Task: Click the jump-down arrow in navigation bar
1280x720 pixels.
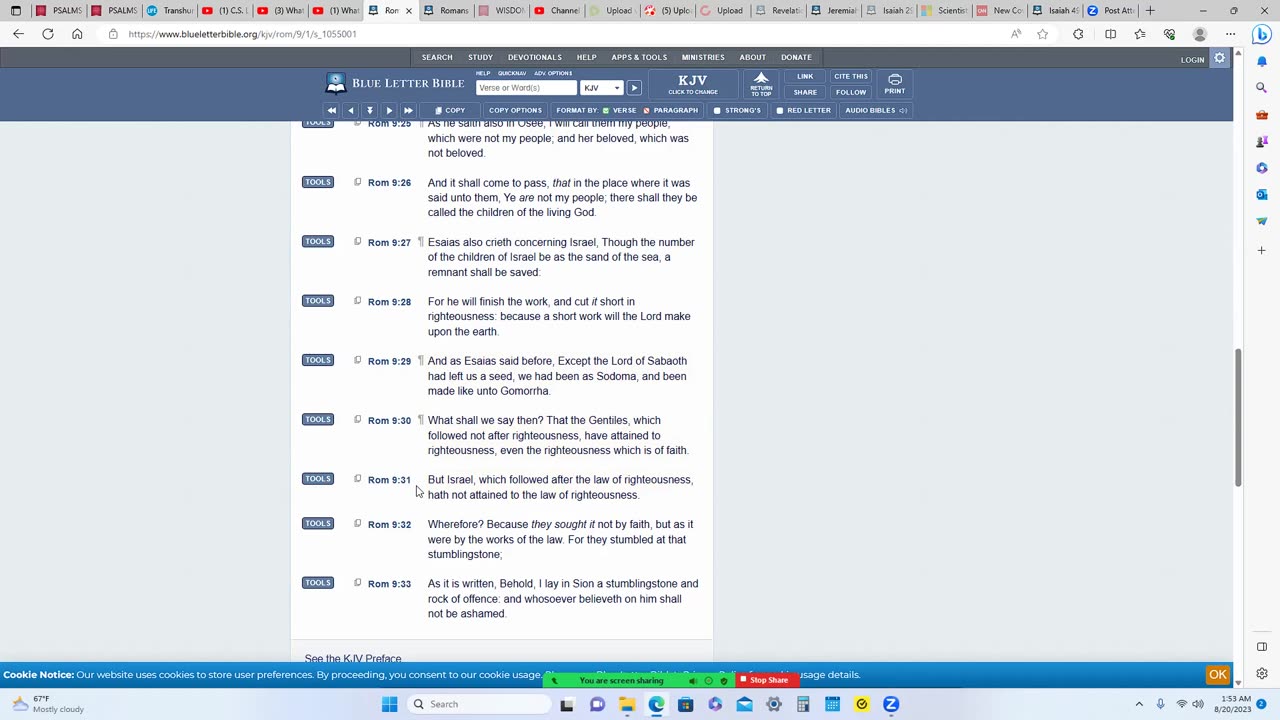Action: pyautogui.click(x=370, y=110)
